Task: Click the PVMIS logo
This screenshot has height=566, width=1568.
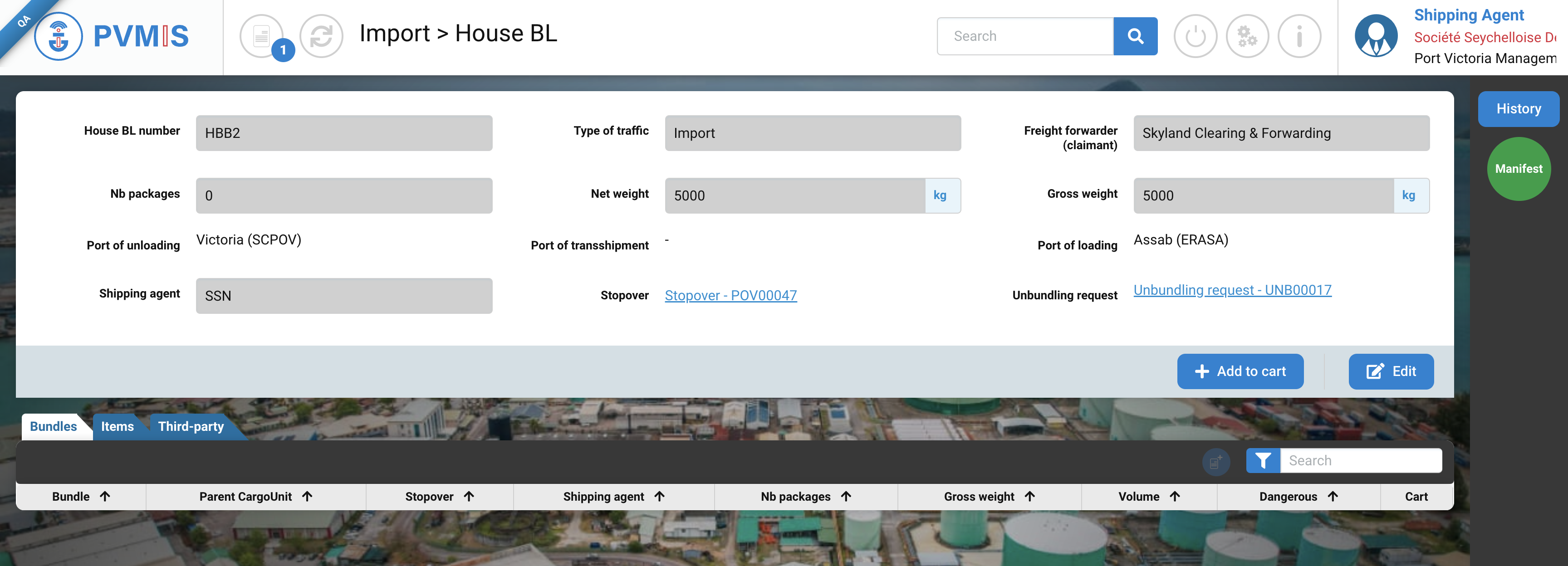Action: pyautogui.click(x=113, y=37)
